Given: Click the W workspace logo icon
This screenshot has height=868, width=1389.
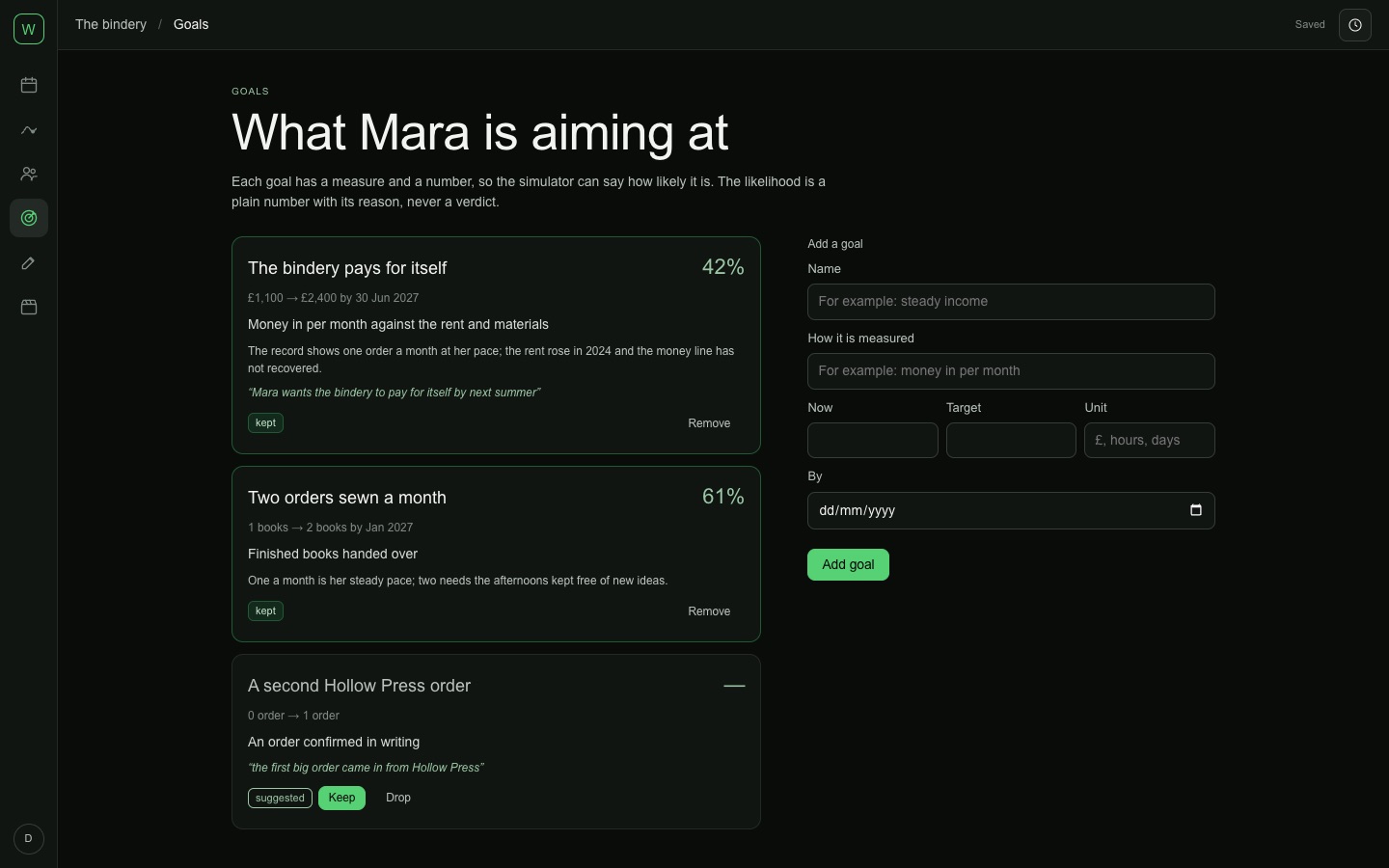Looking at the screenshot, I should [29, 29].
